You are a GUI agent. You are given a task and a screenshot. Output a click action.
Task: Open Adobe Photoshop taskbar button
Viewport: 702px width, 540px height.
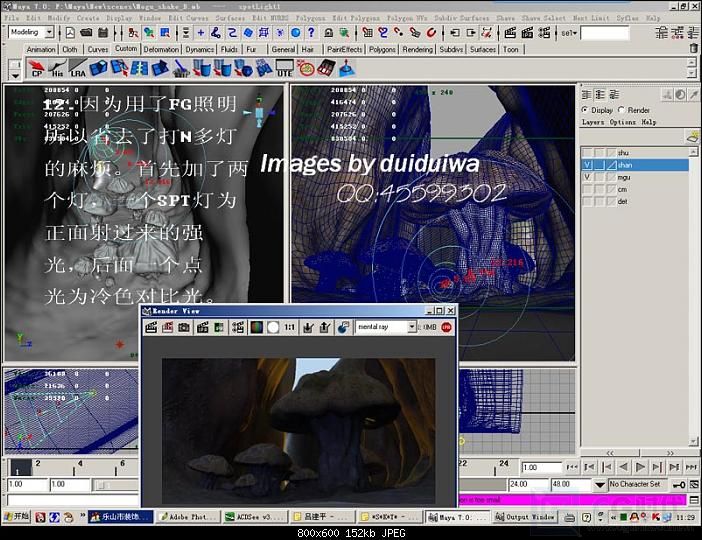click(x=188, y=517)
